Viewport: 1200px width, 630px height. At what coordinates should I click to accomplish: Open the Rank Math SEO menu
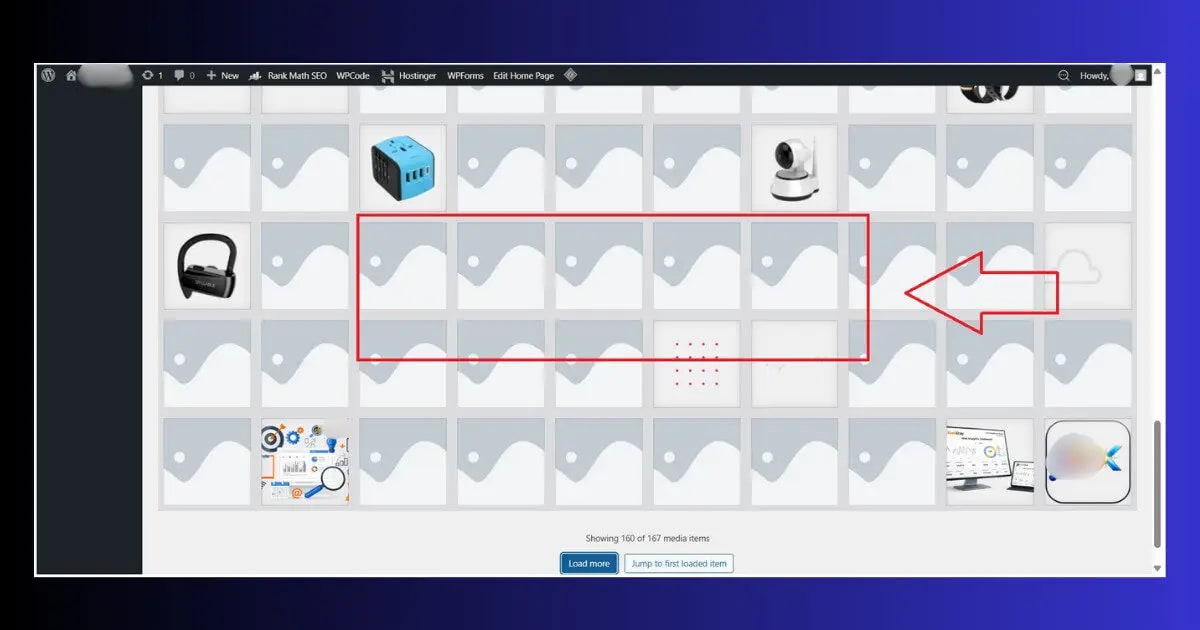pyautogui.click(x=288, y=75)
